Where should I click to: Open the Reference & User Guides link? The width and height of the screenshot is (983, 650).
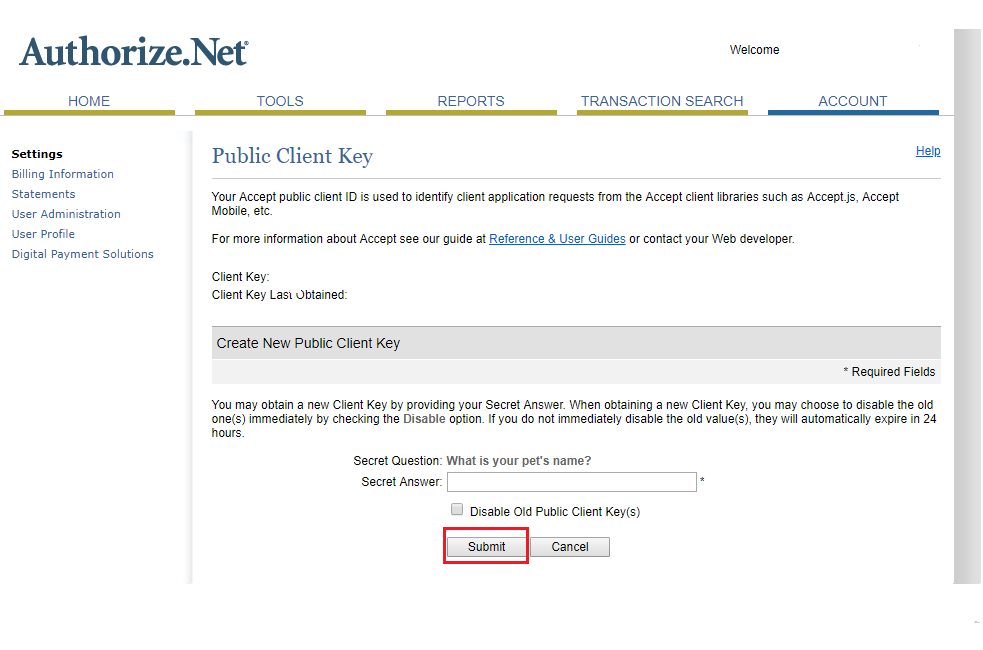(x=557, y=238)
